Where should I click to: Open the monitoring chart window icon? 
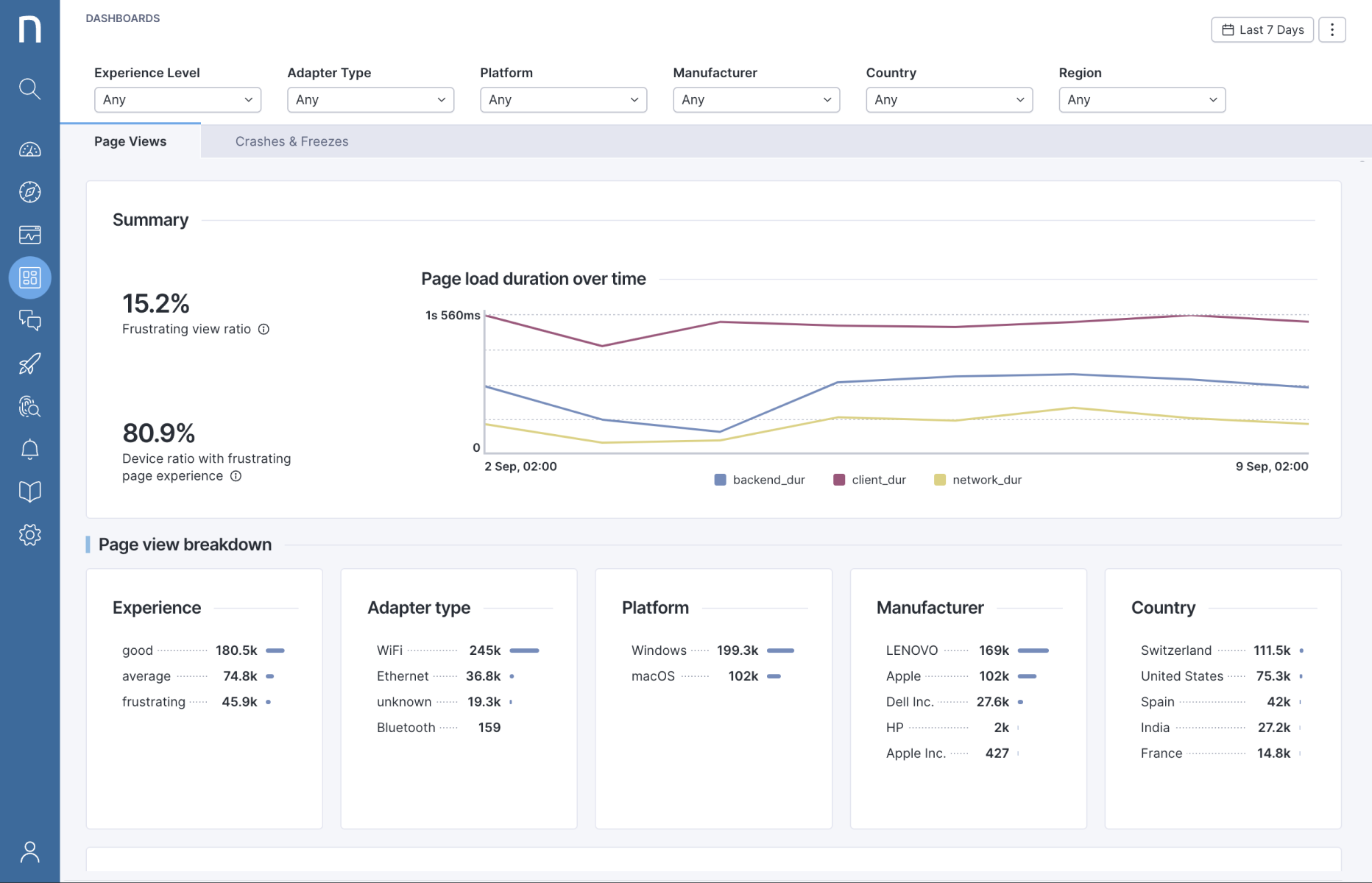29,235
